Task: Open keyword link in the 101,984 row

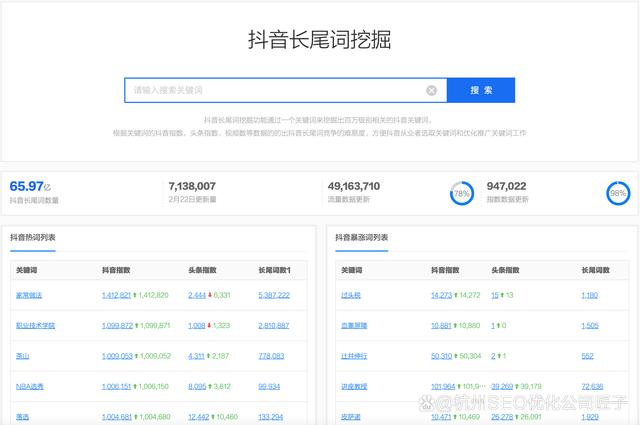Action: coord(354,386)
